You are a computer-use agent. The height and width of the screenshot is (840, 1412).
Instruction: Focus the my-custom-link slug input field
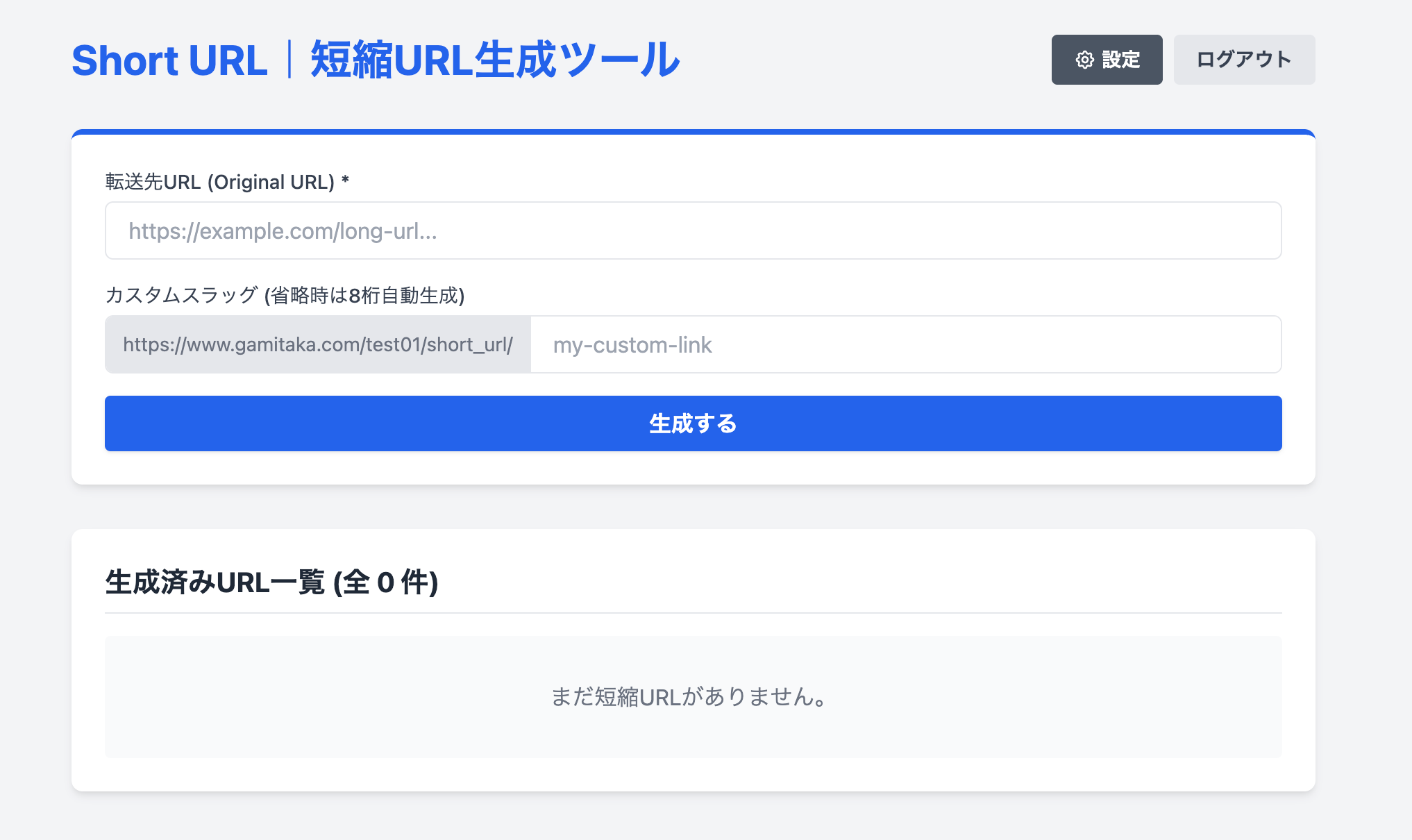click(905, 344)
